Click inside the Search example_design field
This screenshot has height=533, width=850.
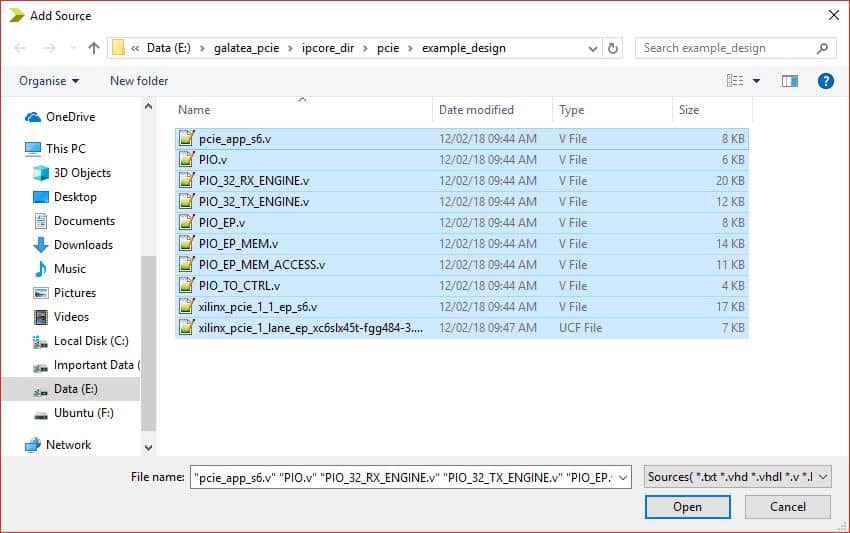tap(725, 48)
